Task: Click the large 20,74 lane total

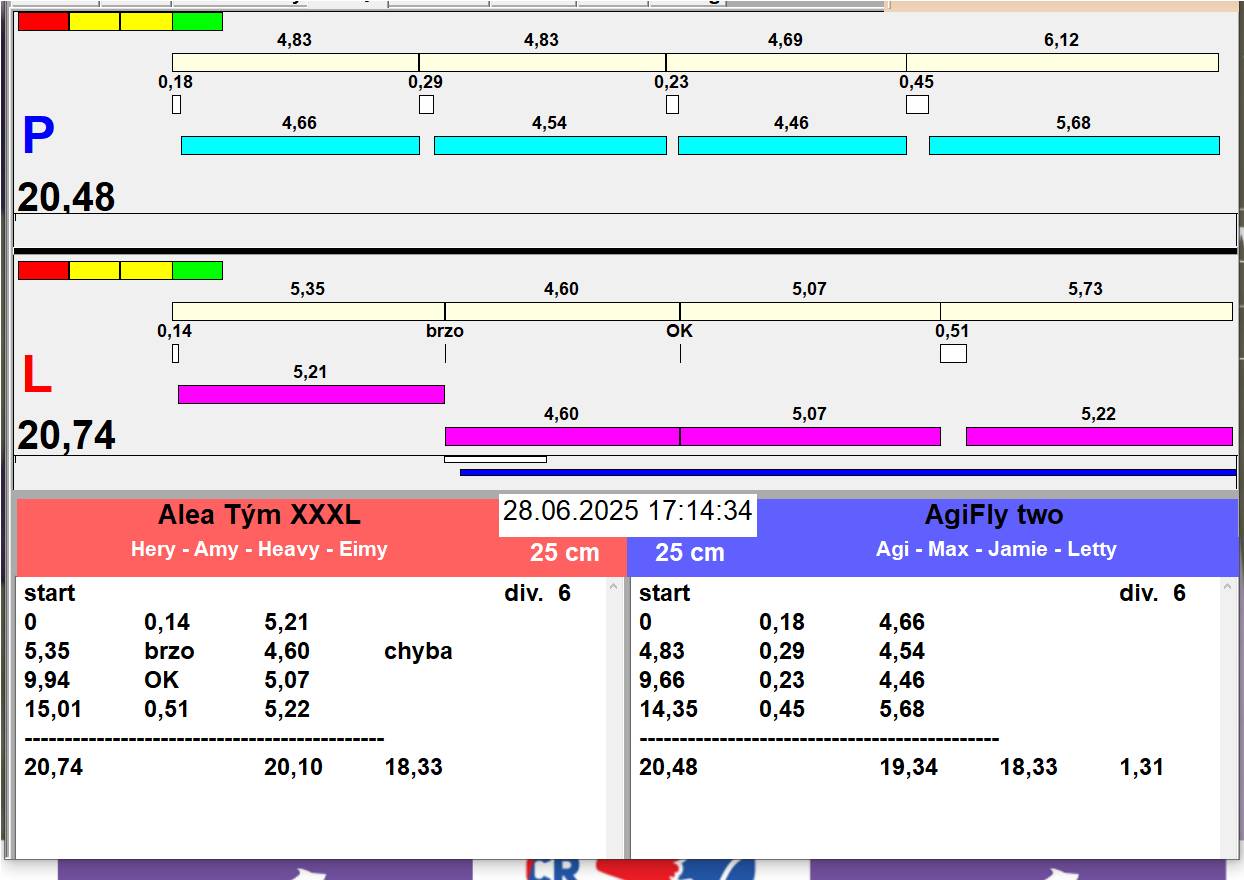Action: tap(66, 436)
